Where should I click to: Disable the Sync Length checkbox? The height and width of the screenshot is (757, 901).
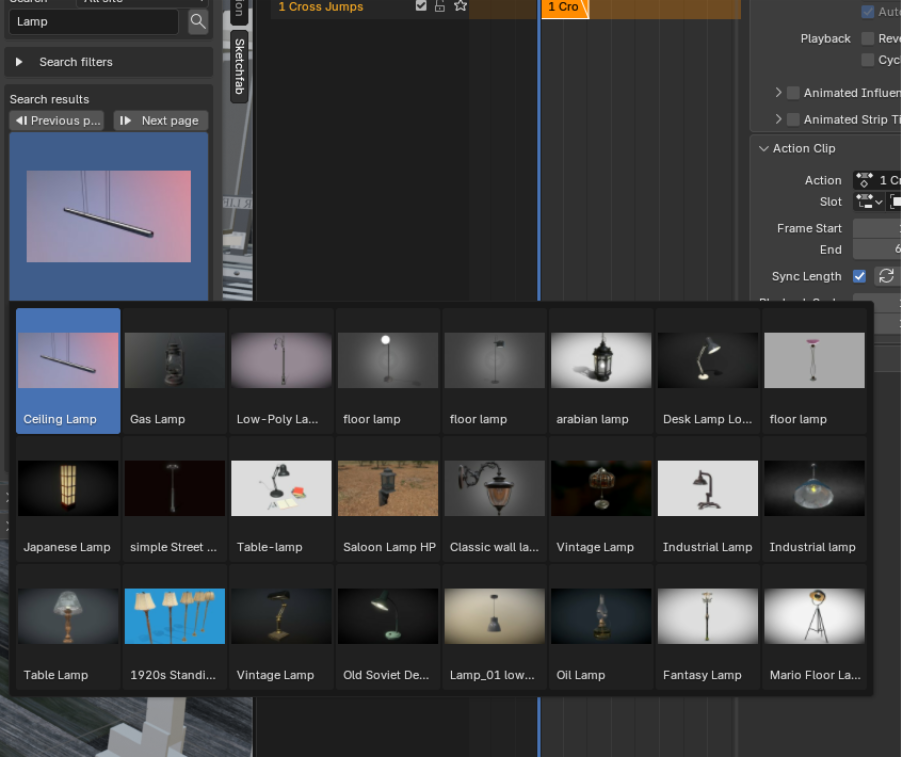[858, 276]
